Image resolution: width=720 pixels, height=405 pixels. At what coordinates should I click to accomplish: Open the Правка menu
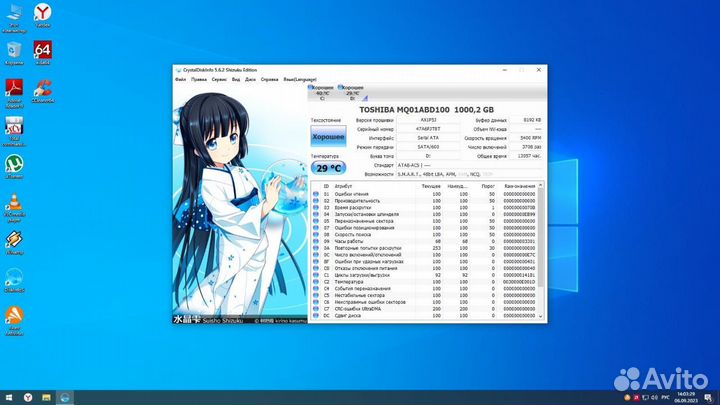(x=199, y=79)
